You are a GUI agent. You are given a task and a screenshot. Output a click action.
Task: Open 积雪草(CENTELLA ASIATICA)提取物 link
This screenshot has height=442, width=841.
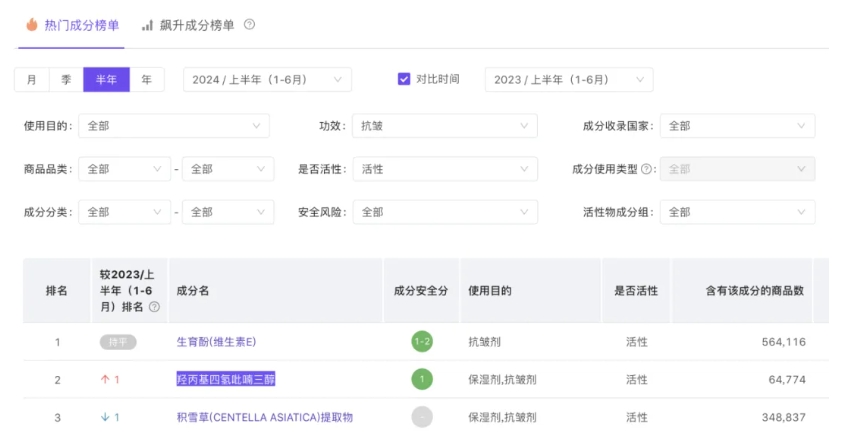click(x=265, y=417)
